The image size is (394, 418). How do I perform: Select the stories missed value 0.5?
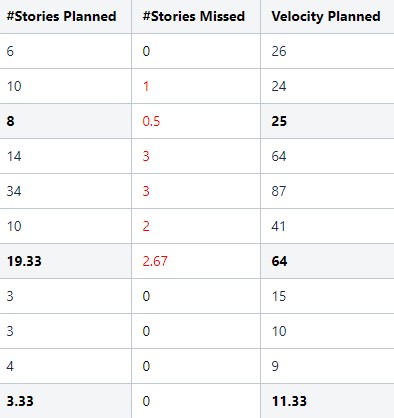click(x=151, y=121)
